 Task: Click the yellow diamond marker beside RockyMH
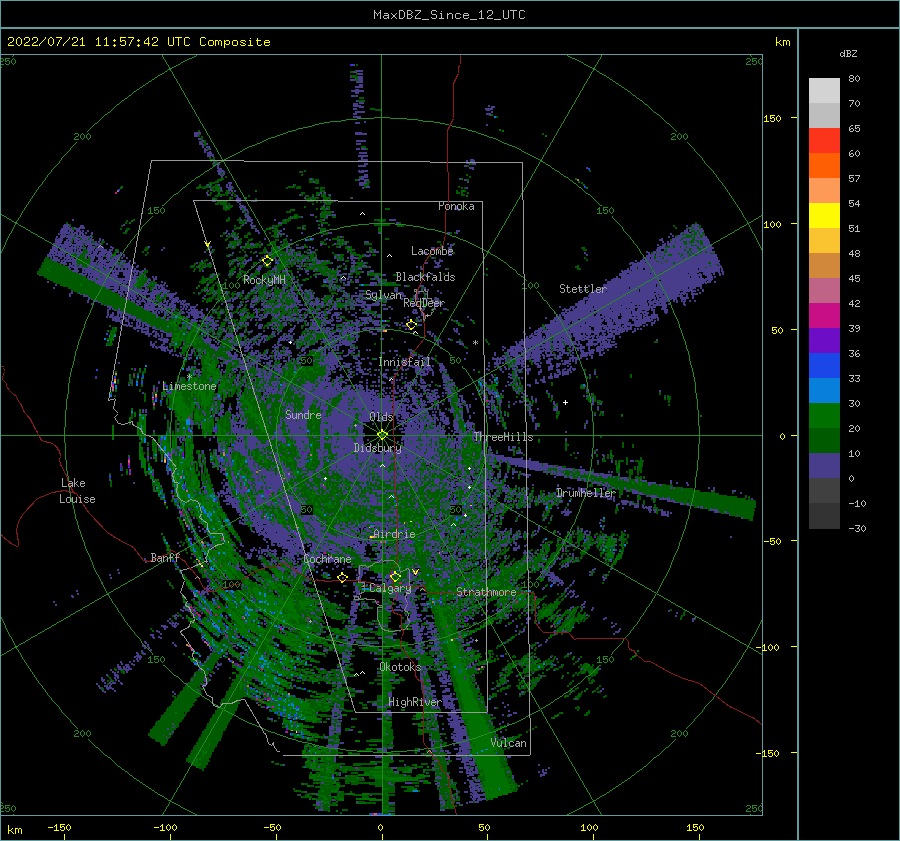(x=267, y=261)
